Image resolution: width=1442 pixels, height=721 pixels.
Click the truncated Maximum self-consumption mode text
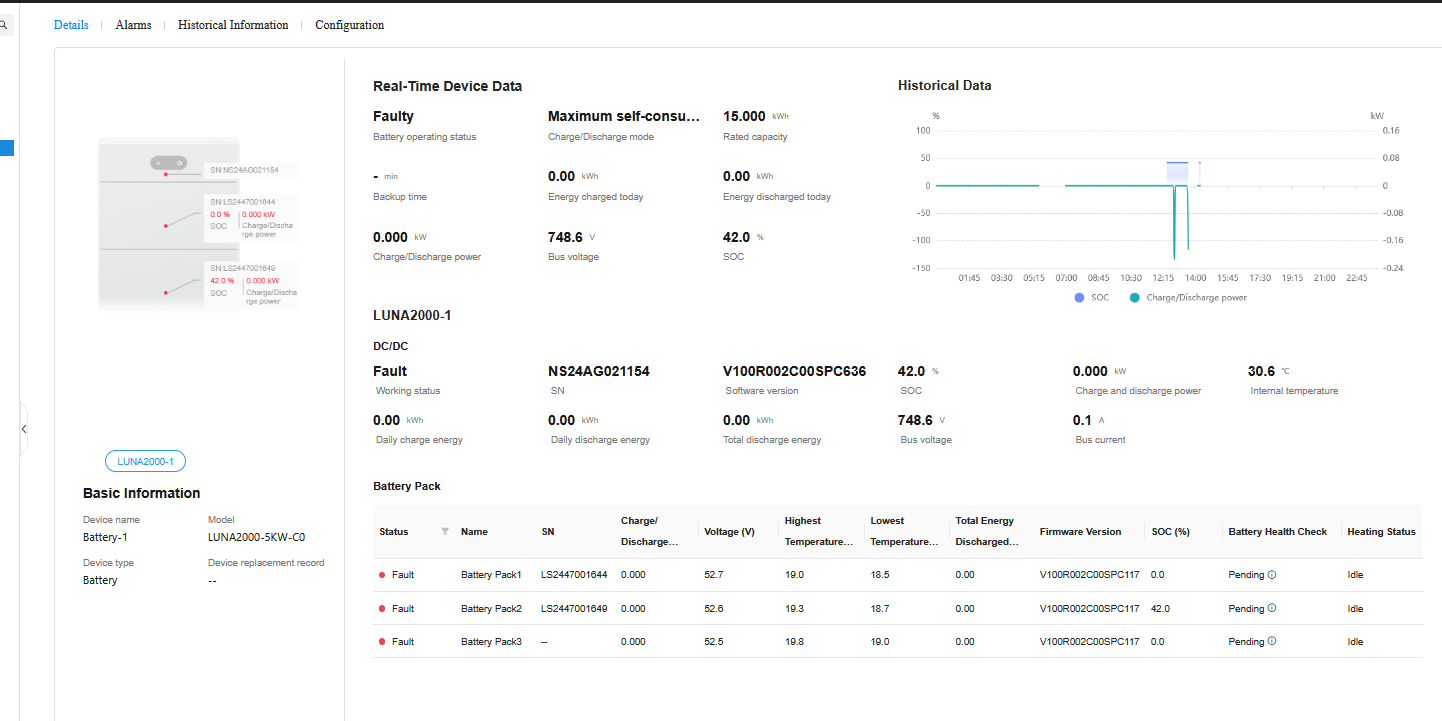[624, 117]
